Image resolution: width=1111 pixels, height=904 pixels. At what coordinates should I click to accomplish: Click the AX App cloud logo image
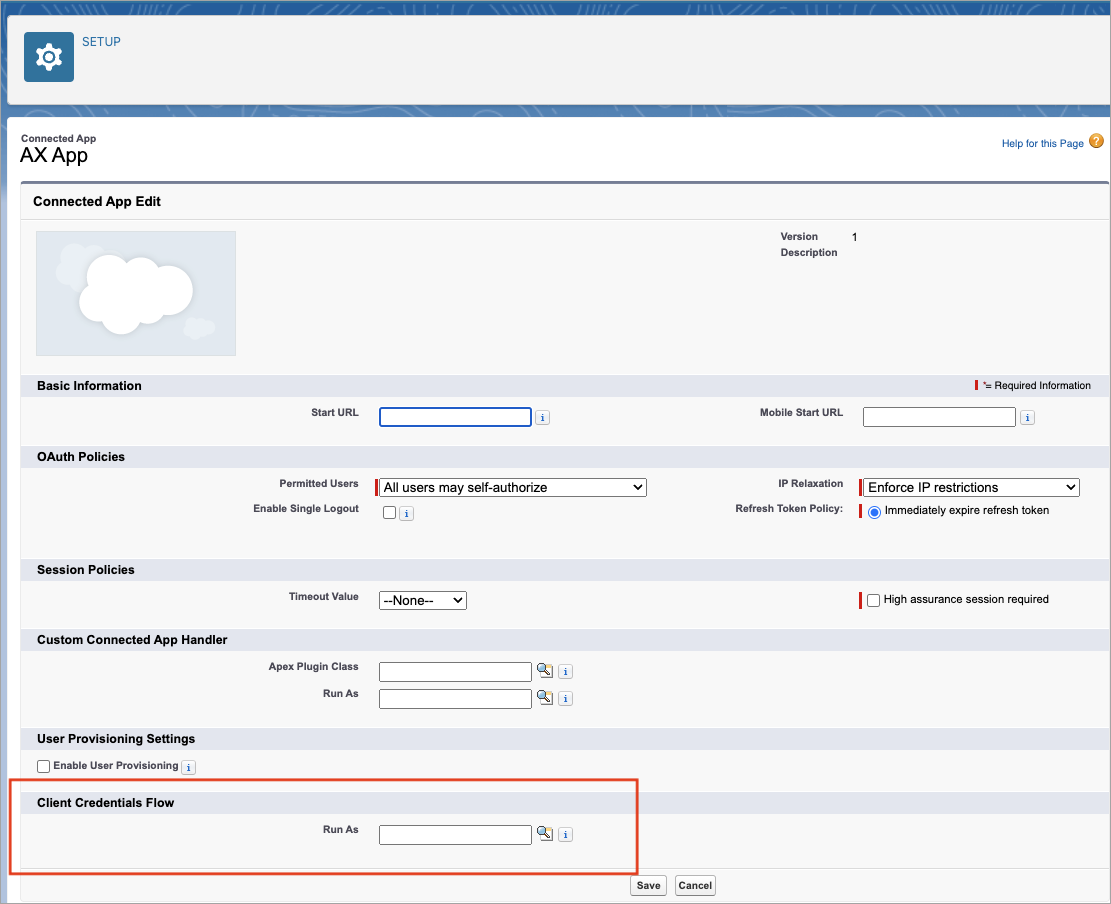coord(136,293)
